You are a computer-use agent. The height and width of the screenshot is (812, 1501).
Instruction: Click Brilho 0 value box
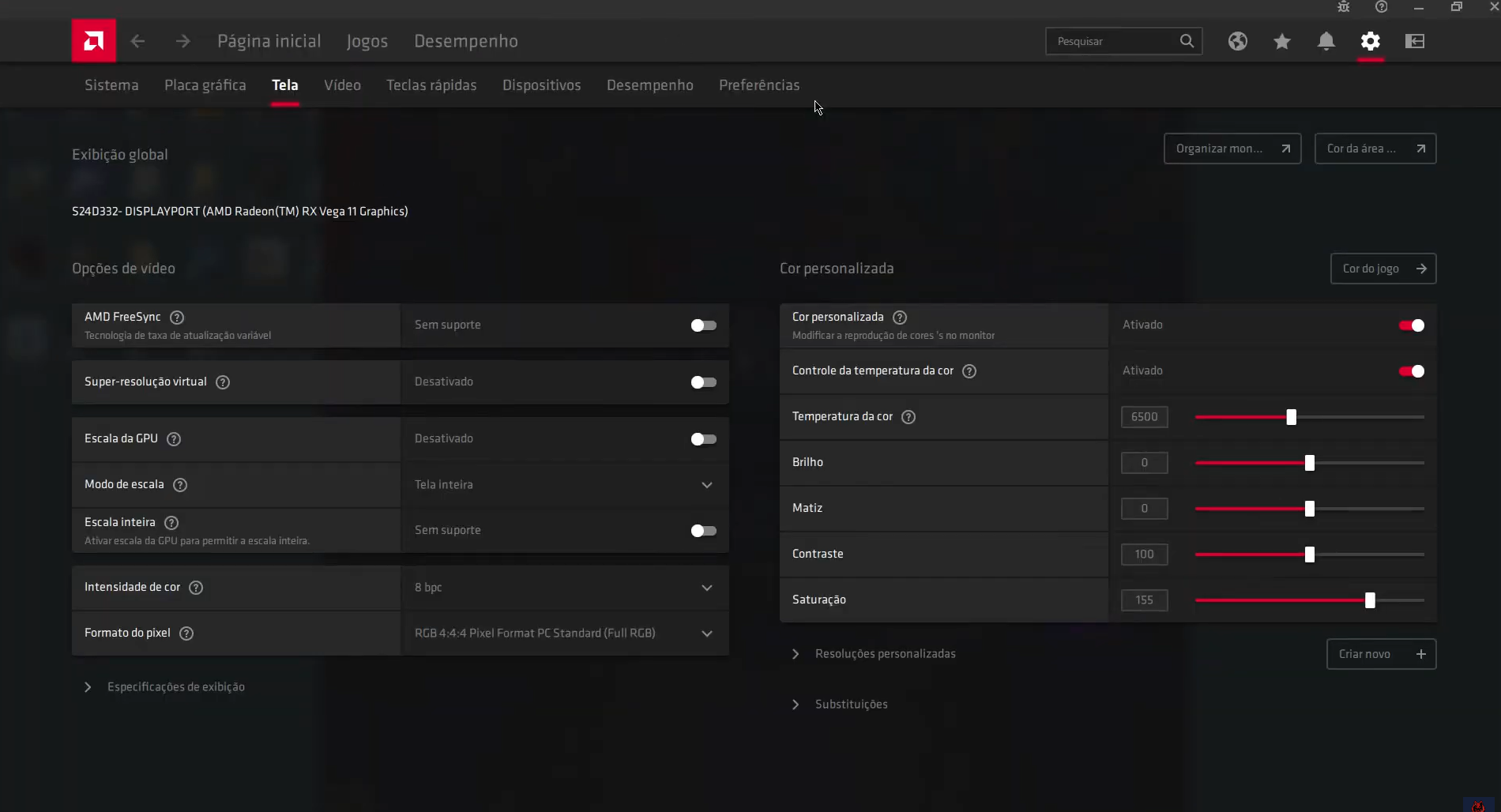[x=1144, y=463]
